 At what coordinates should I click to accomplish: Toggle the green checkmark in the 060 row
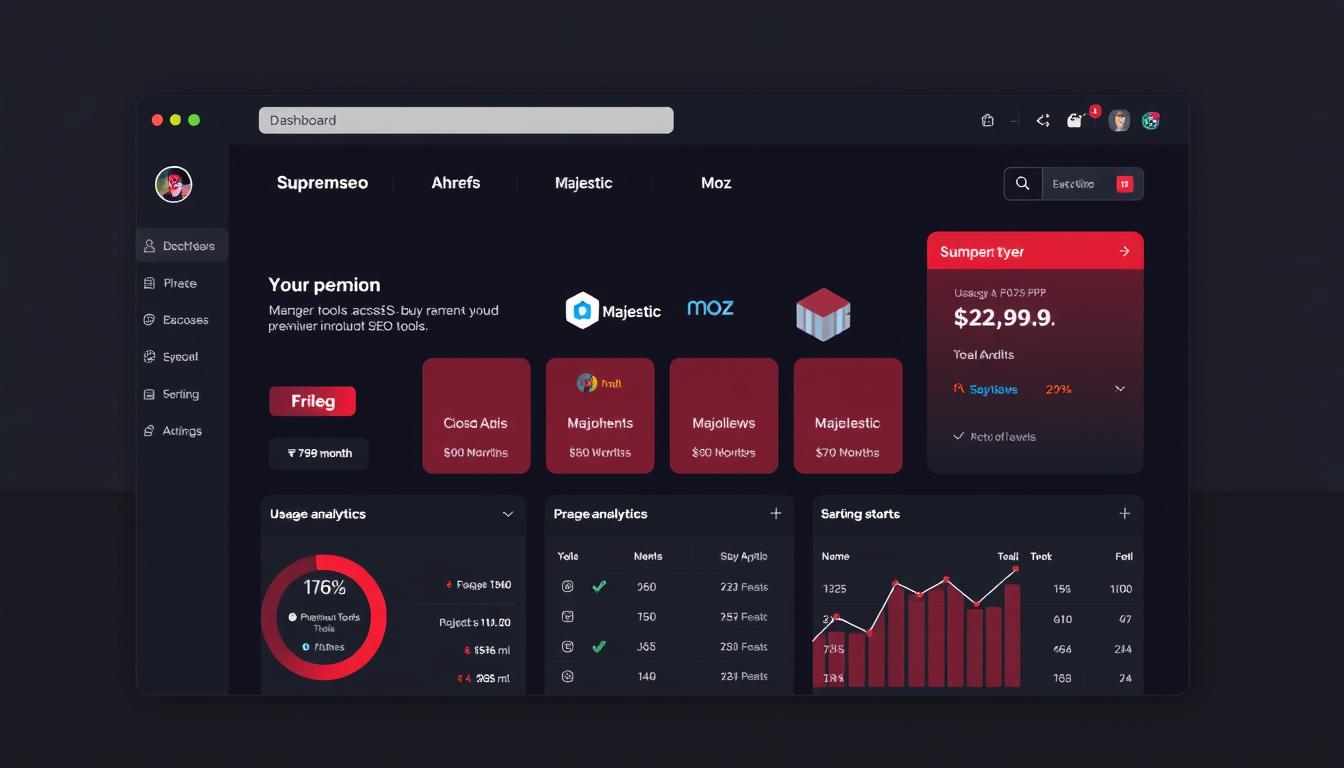tap(599, 587)
